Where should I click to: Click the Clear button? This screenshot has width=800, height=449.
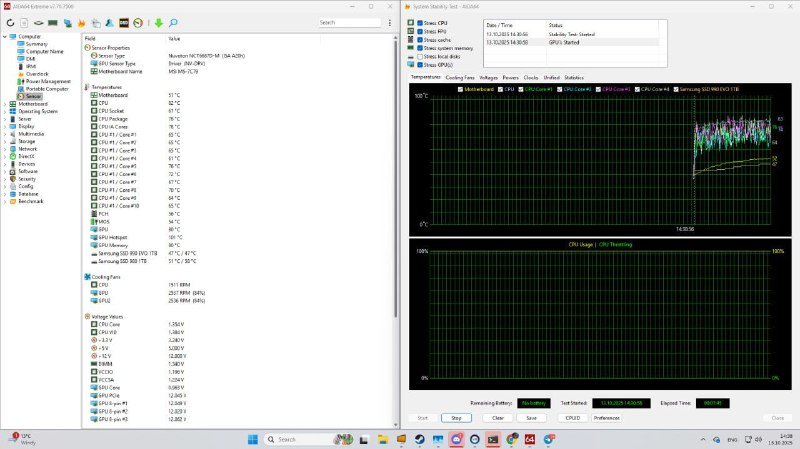point(498,418)
